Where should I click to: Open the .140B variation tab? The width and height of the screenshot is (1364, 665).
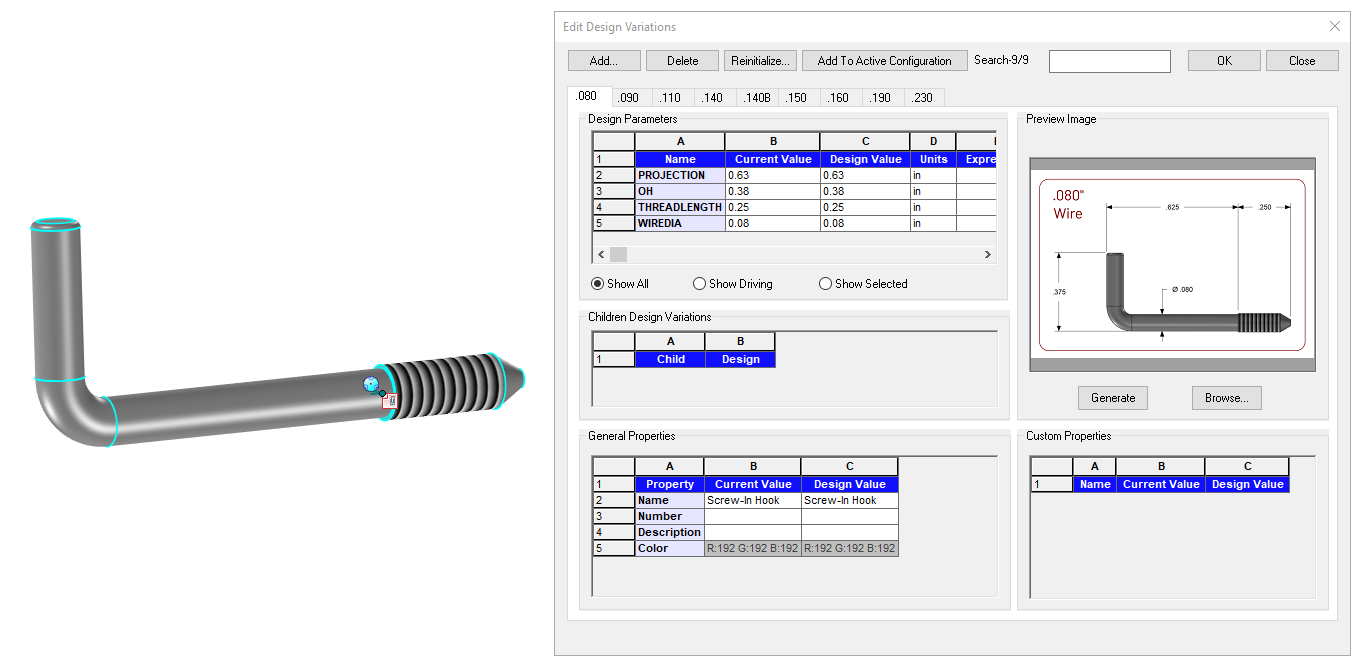click(756, 98)
